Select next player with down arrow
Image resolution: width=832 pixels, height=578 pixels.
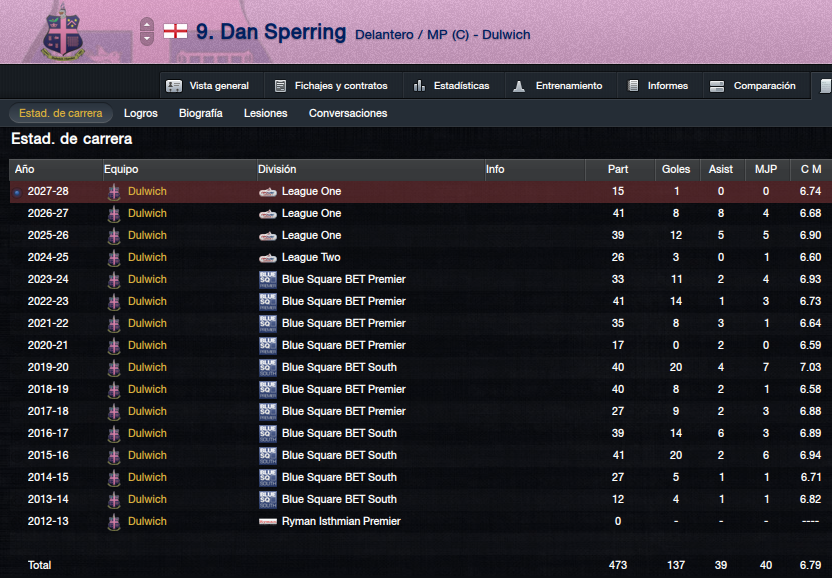coord(147,38)
